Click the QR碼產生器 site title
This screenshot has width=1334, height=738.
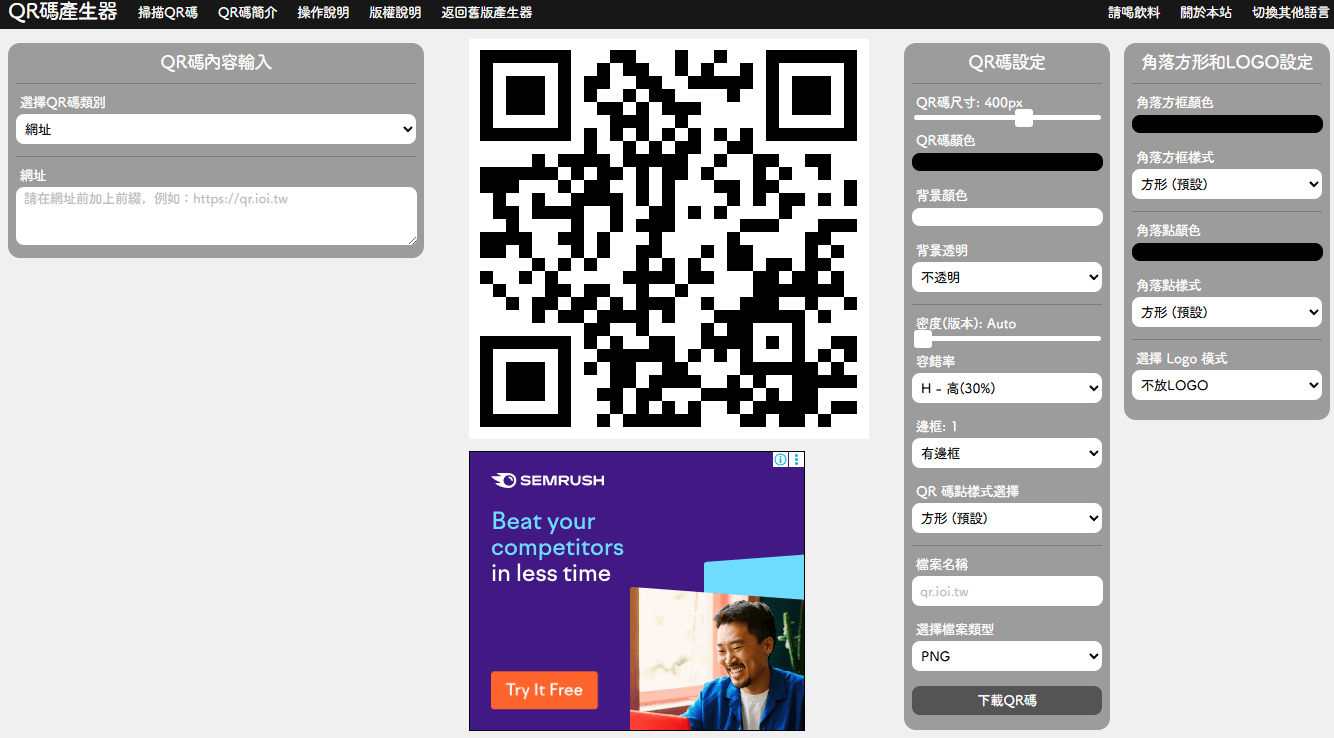tap(63, 12)
